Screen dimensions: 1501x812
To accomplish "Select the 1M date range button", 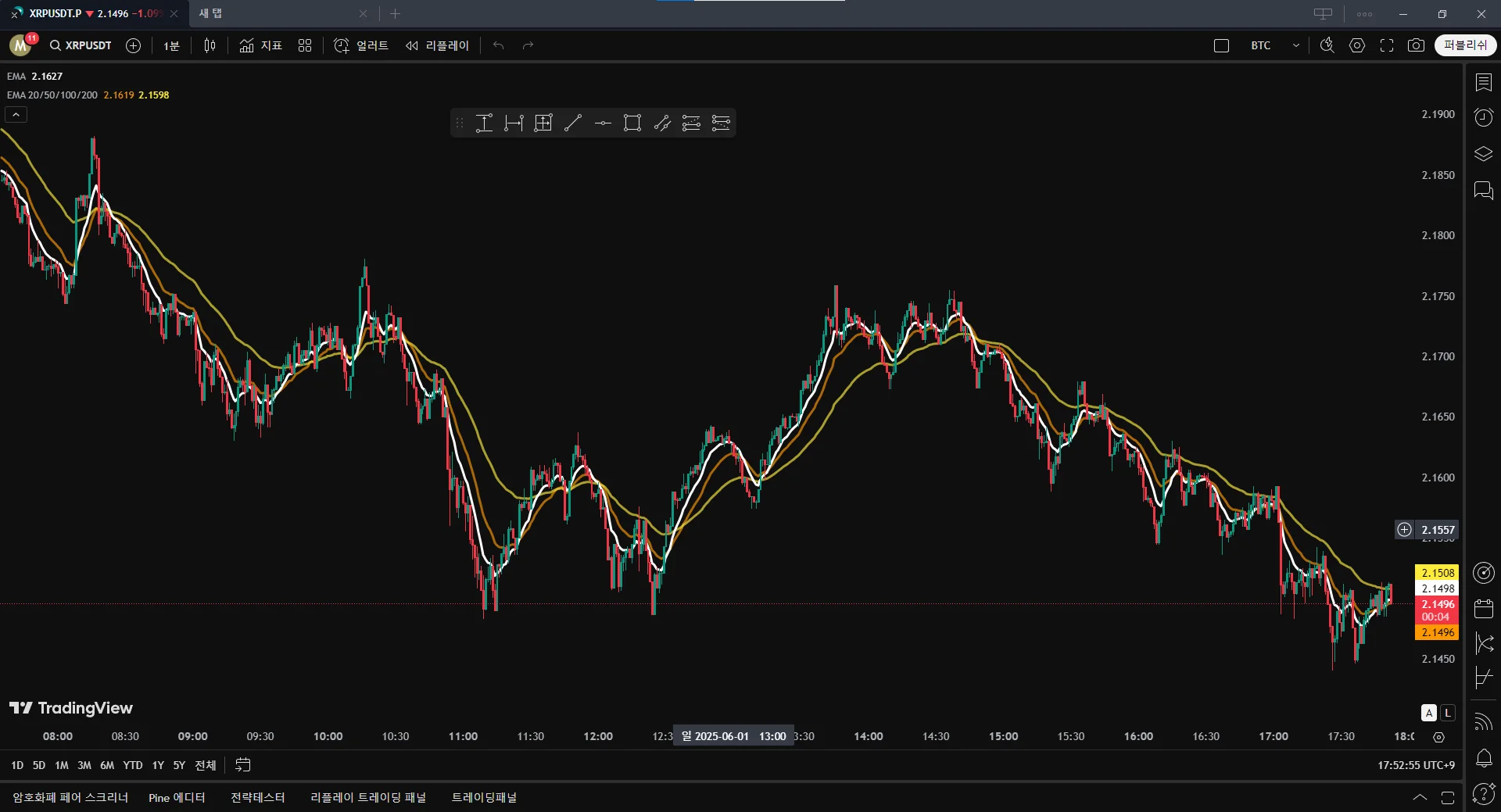I will pos(62,765).
